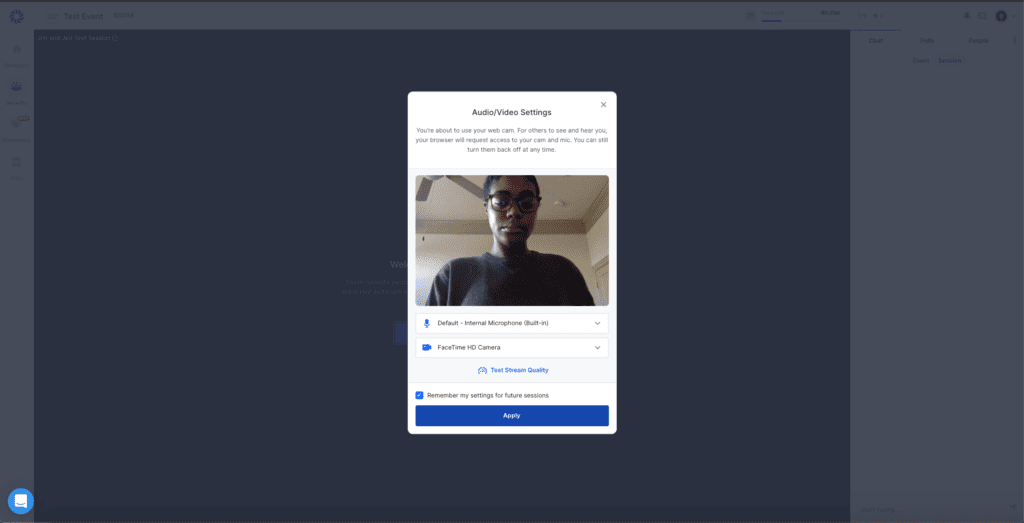Collapse the side panel with the arrow icon
The width and height of the screenshot is (1024, 523).
862,16
